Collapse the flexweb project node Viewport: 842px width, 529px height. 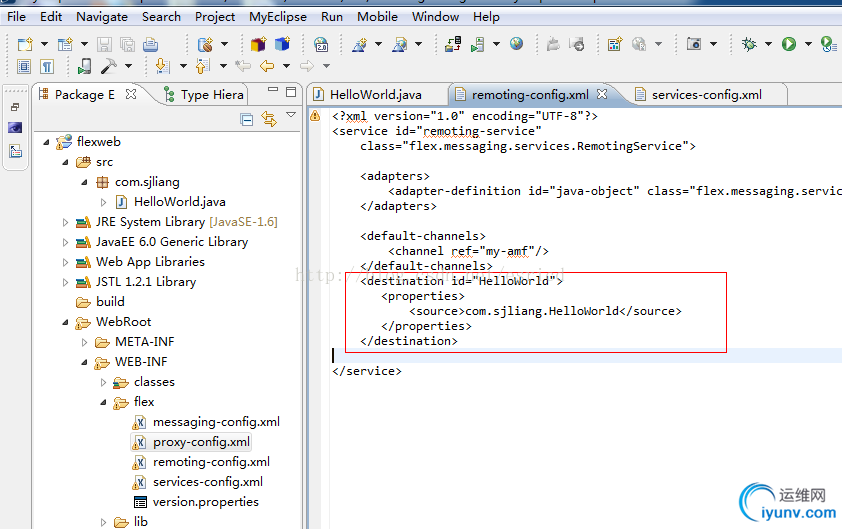pyautogui.click(x=46, y=142)
